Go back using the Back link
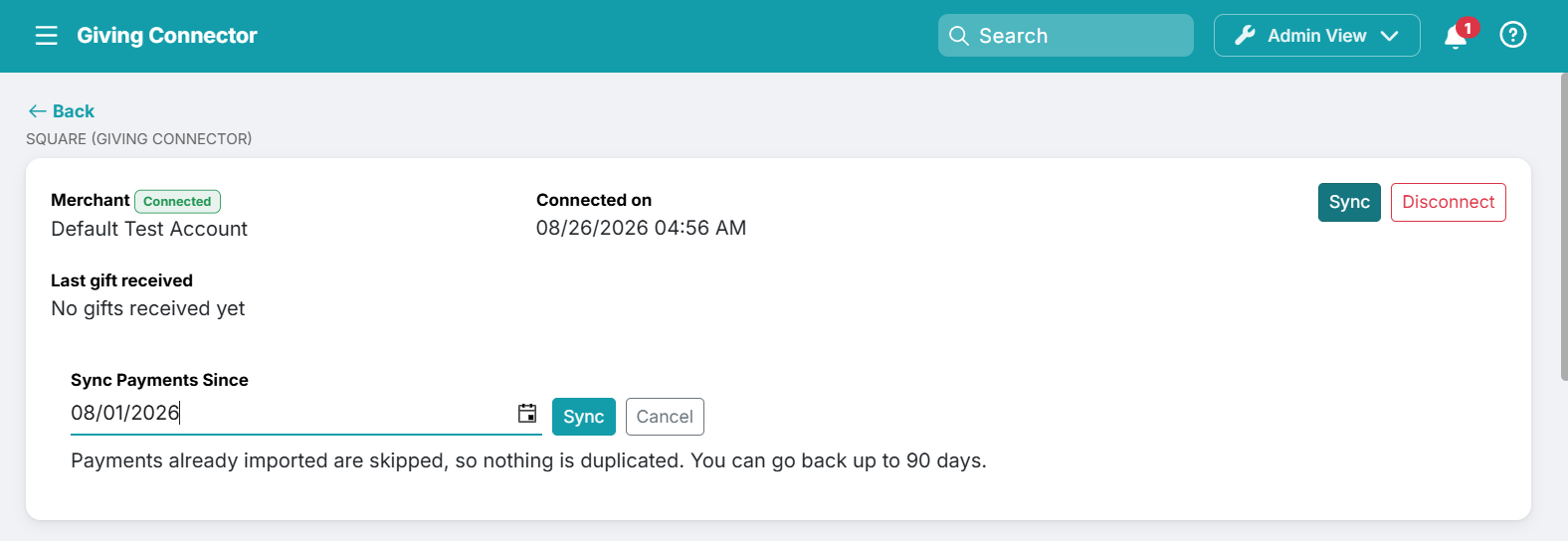The height and width of the screenshot is (541, 1568). [x=62, y=111]
